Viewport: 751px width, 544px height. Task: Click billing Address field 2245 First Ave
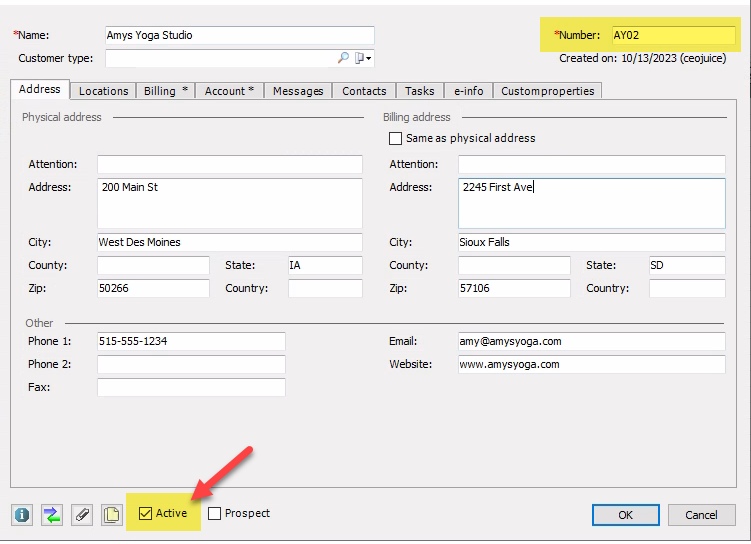pyautogui.click(x=592, y=204)
